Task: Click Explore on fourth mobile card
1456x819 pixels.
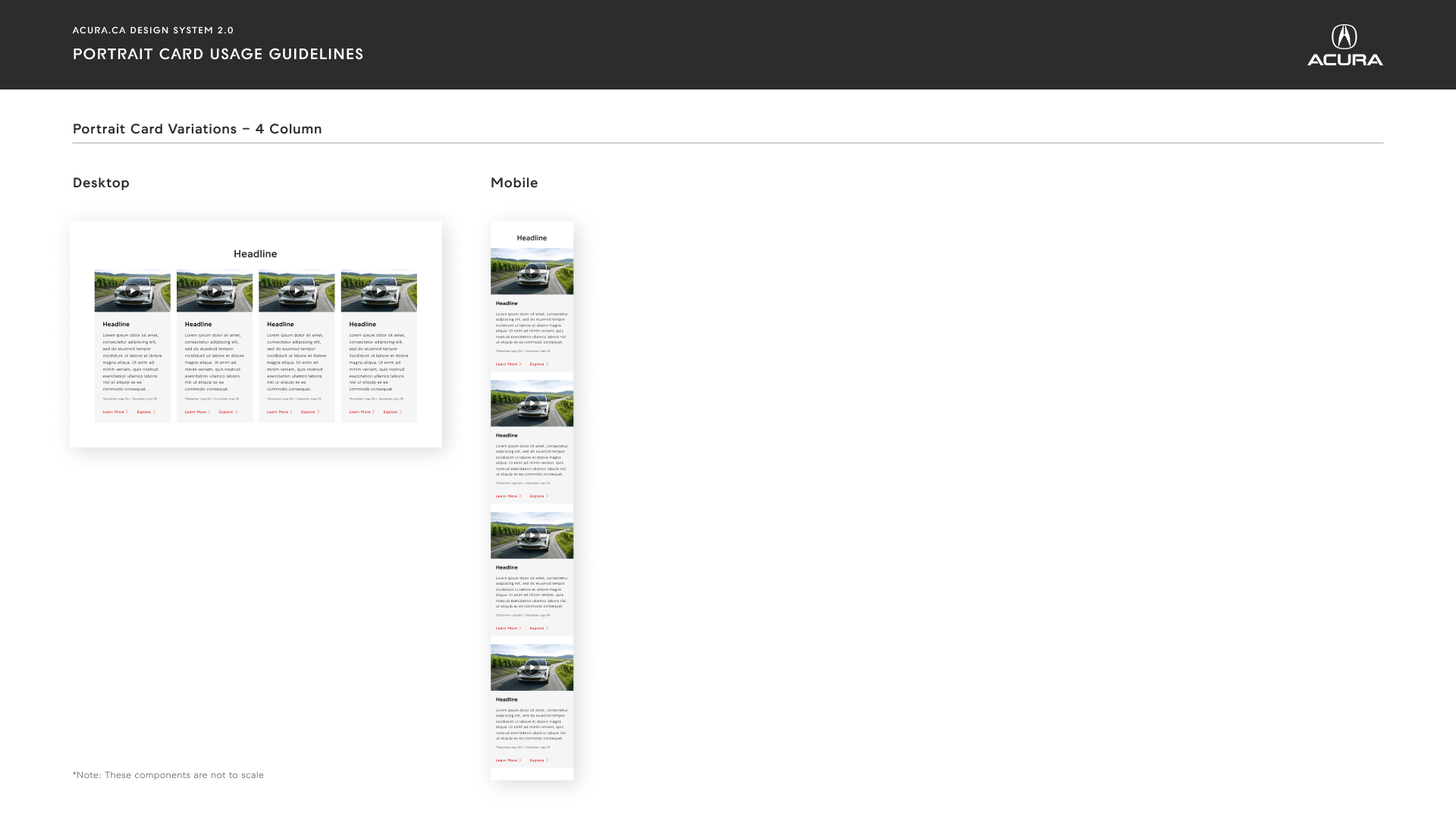Action: (x=539, y=760)
